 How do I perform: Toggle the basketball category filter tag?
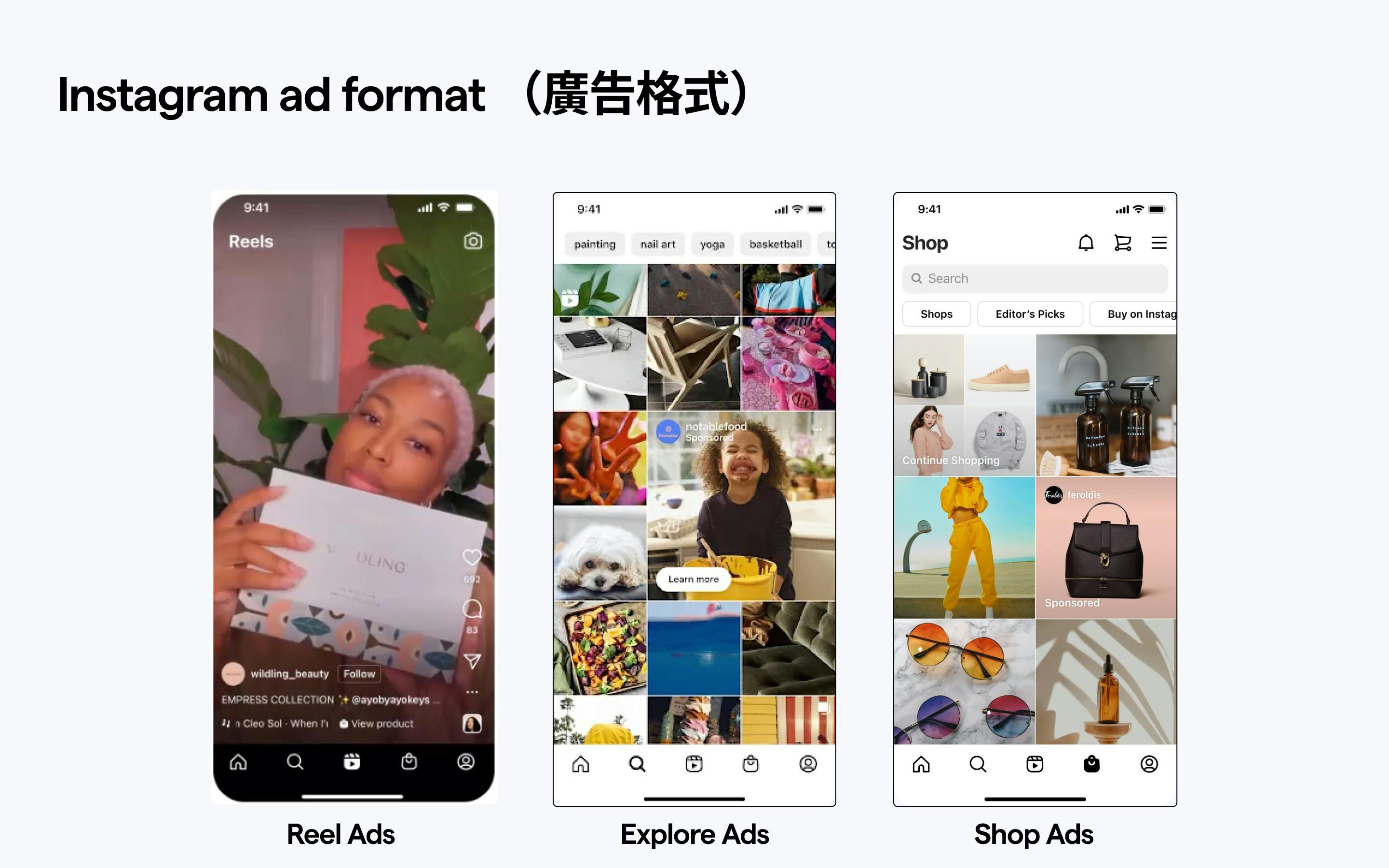pos(776,244)
